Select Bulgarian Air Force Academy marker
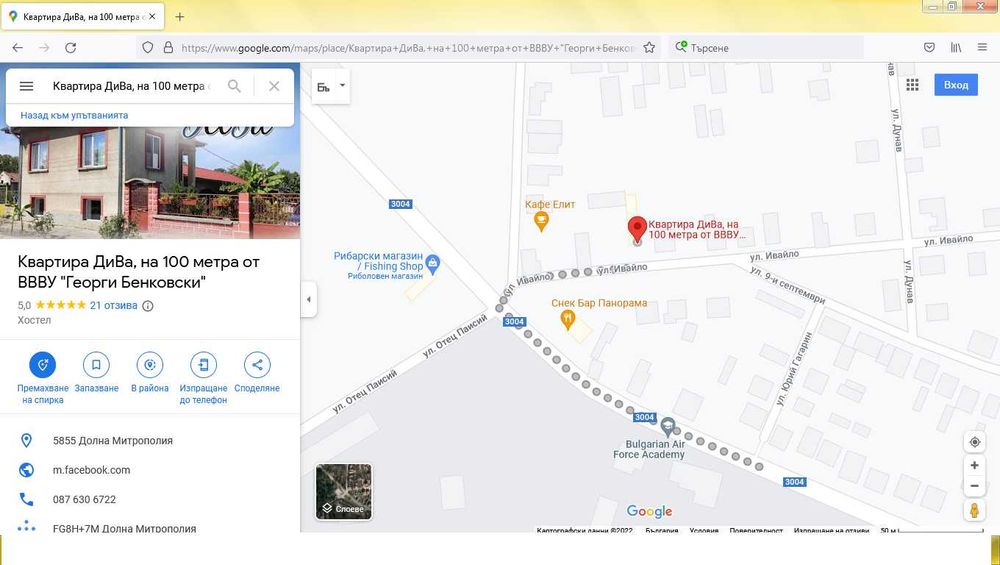The image size is (1000, 565). (667, 426)
